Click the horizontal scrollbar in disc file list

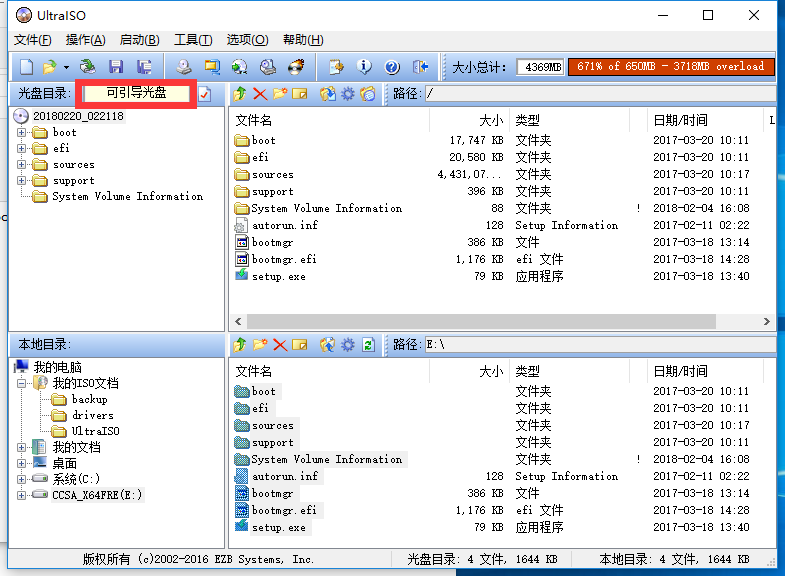pos(481,321)
